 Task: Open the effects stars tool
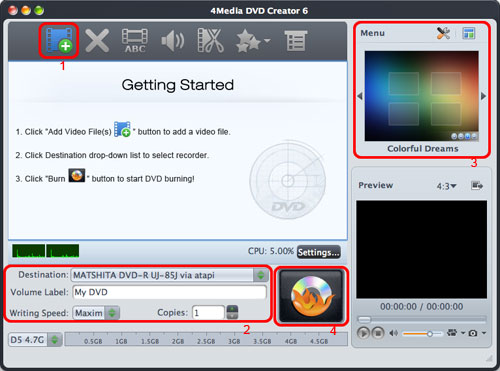point(248,41)
